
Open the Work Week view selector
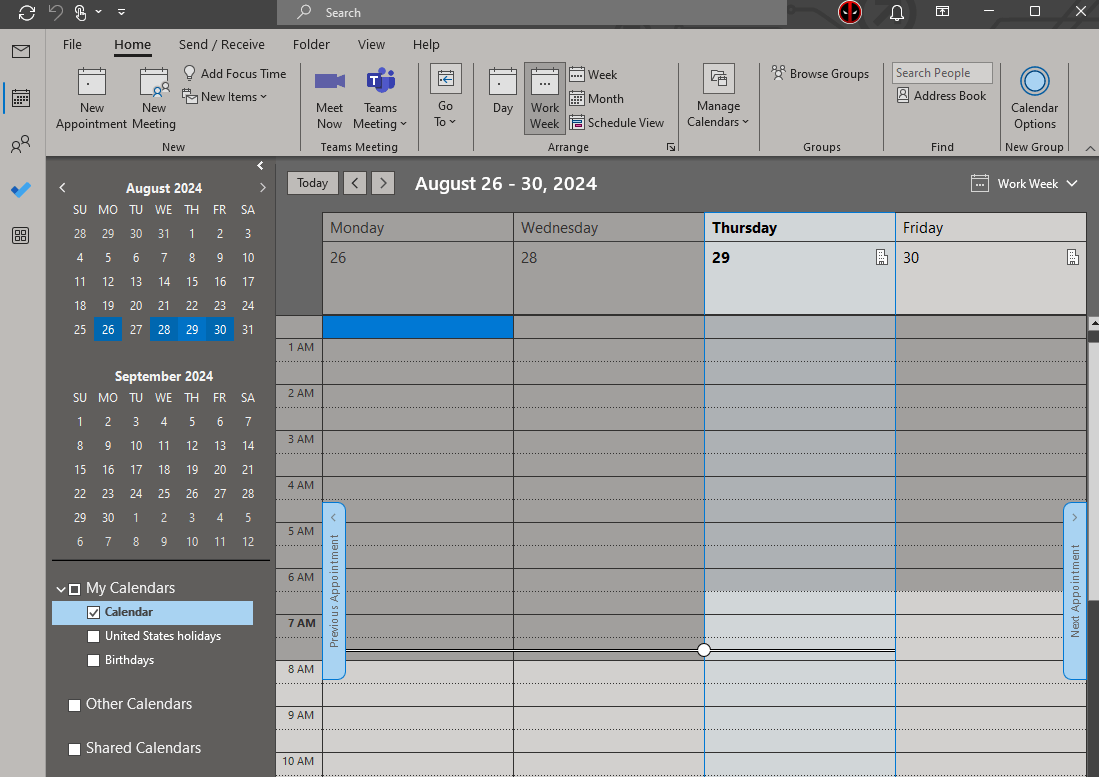pyautogui.click(x=1024, y=183)
